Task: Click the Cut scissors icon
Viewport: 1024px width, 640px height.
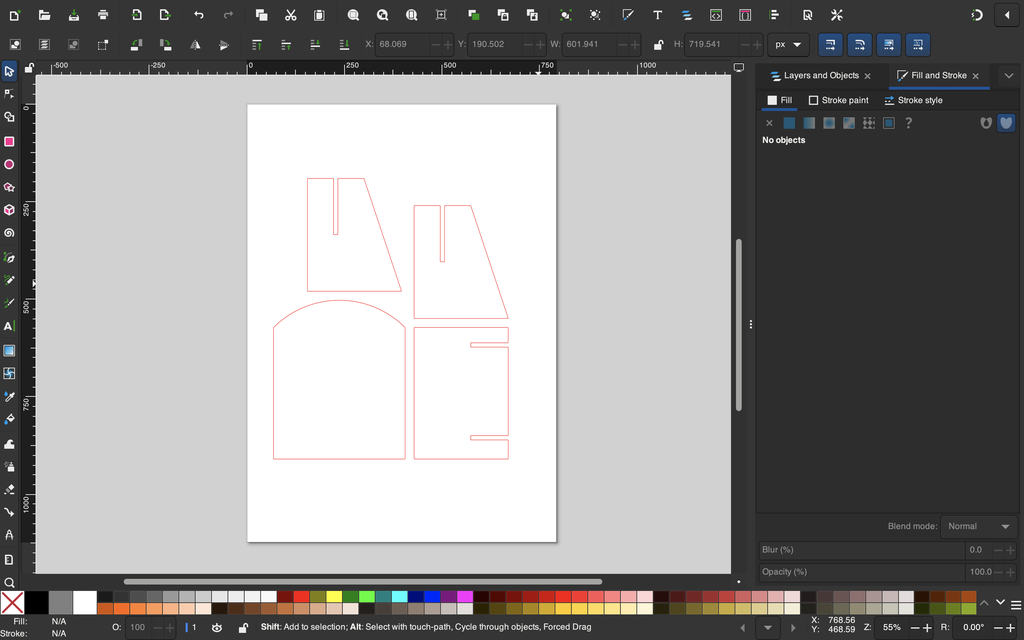Action: [x=290, y=15]
